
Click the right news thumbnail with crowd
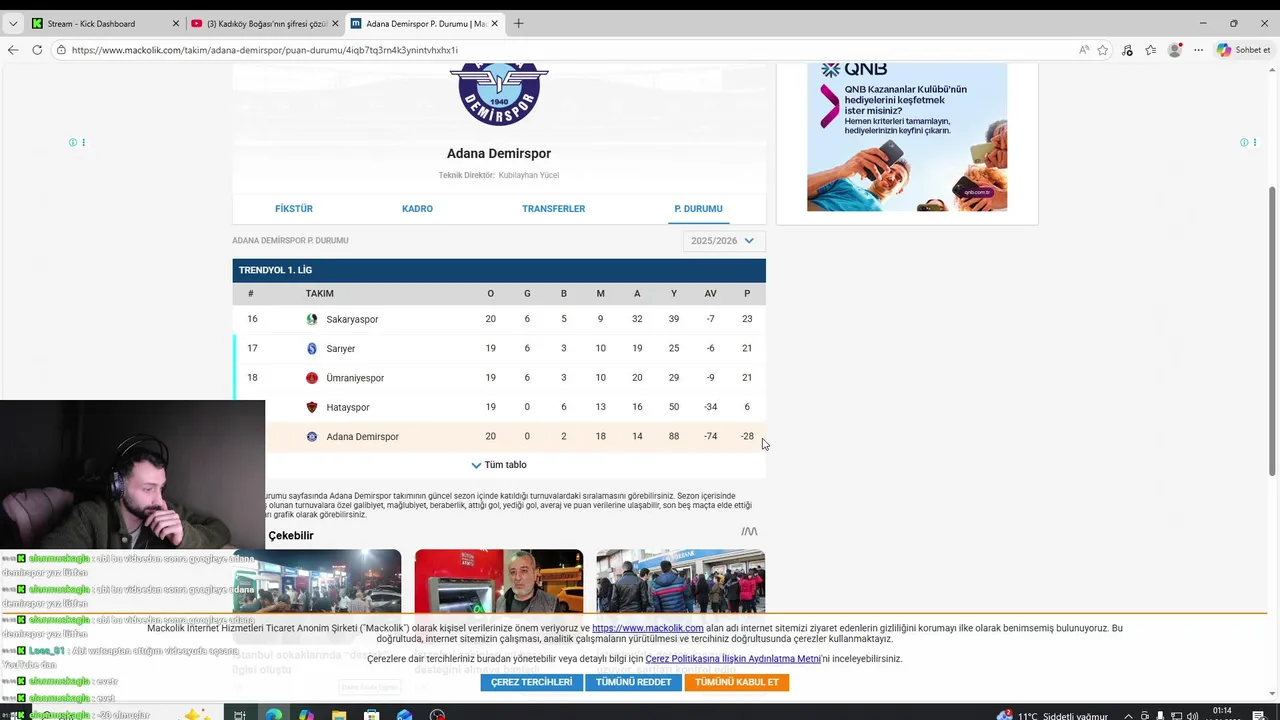681,581
